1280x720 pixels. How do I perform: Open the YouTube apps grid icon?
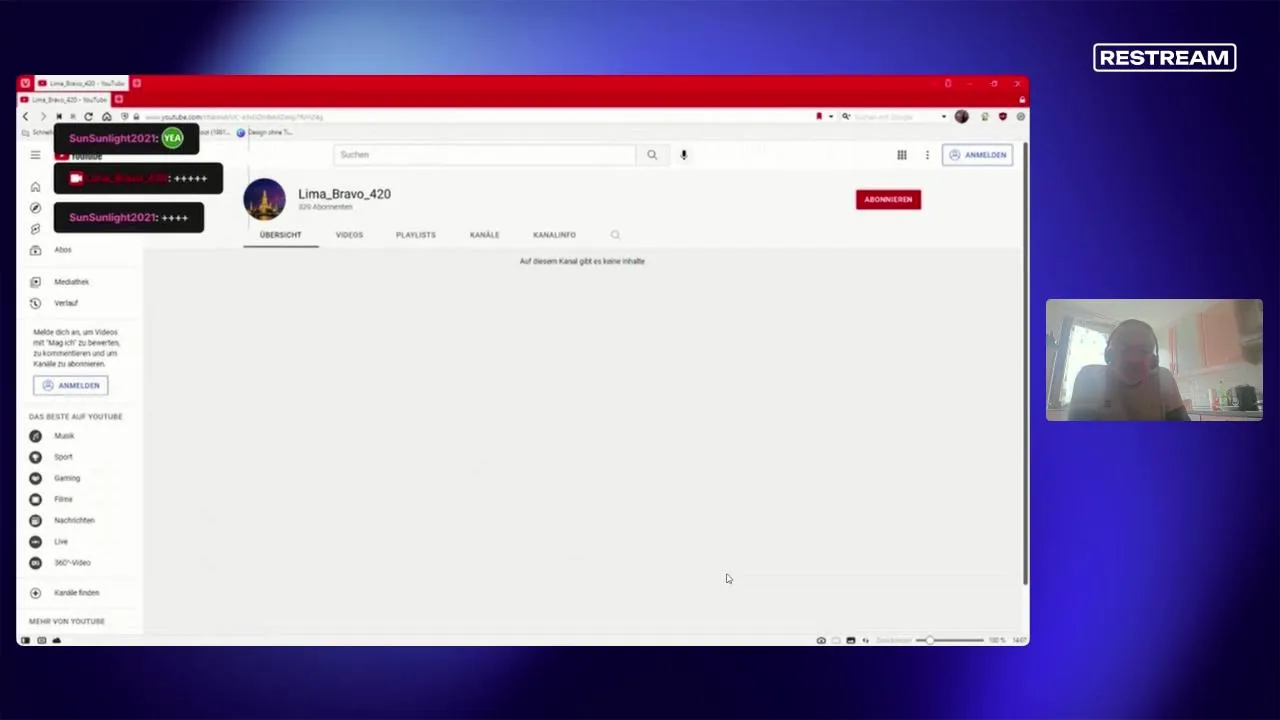coord(902,155)
